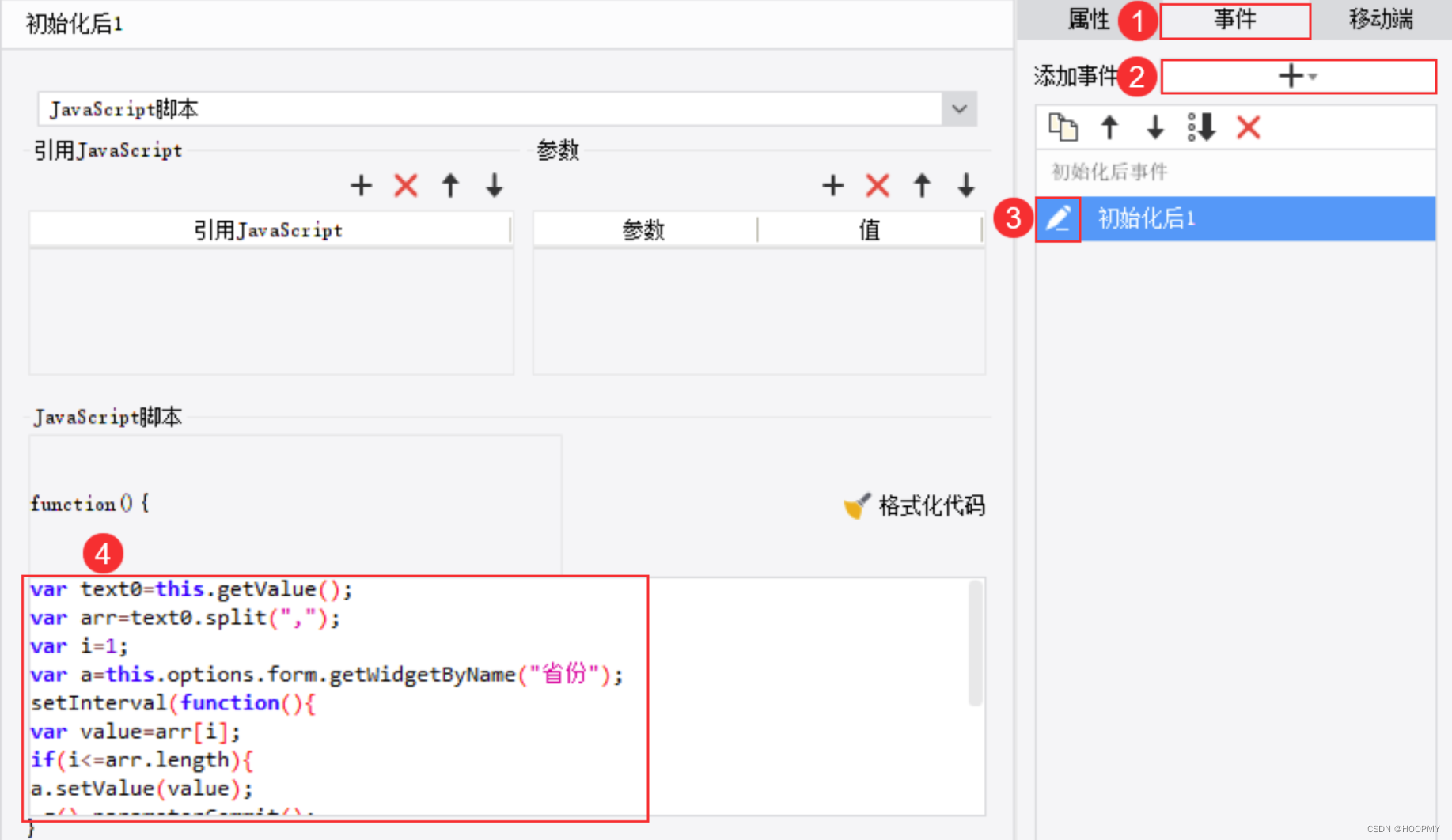Add a referenced JavaScript entry
This screenshot has height=840, width=1452.
click(361, 186)
